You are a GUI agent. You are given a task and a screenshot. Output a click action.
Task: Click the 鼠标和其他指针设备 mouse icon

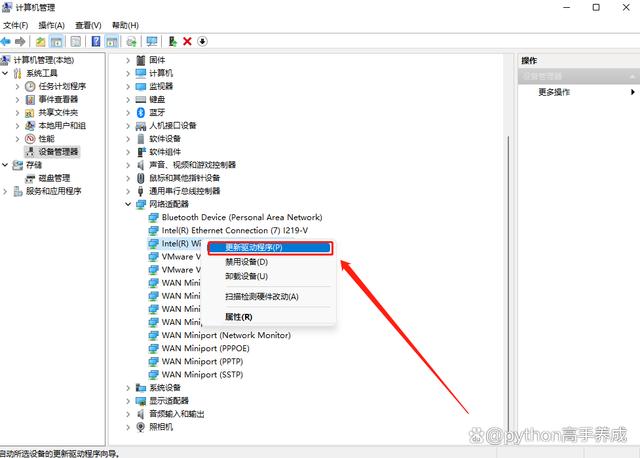tap(141, 178)
